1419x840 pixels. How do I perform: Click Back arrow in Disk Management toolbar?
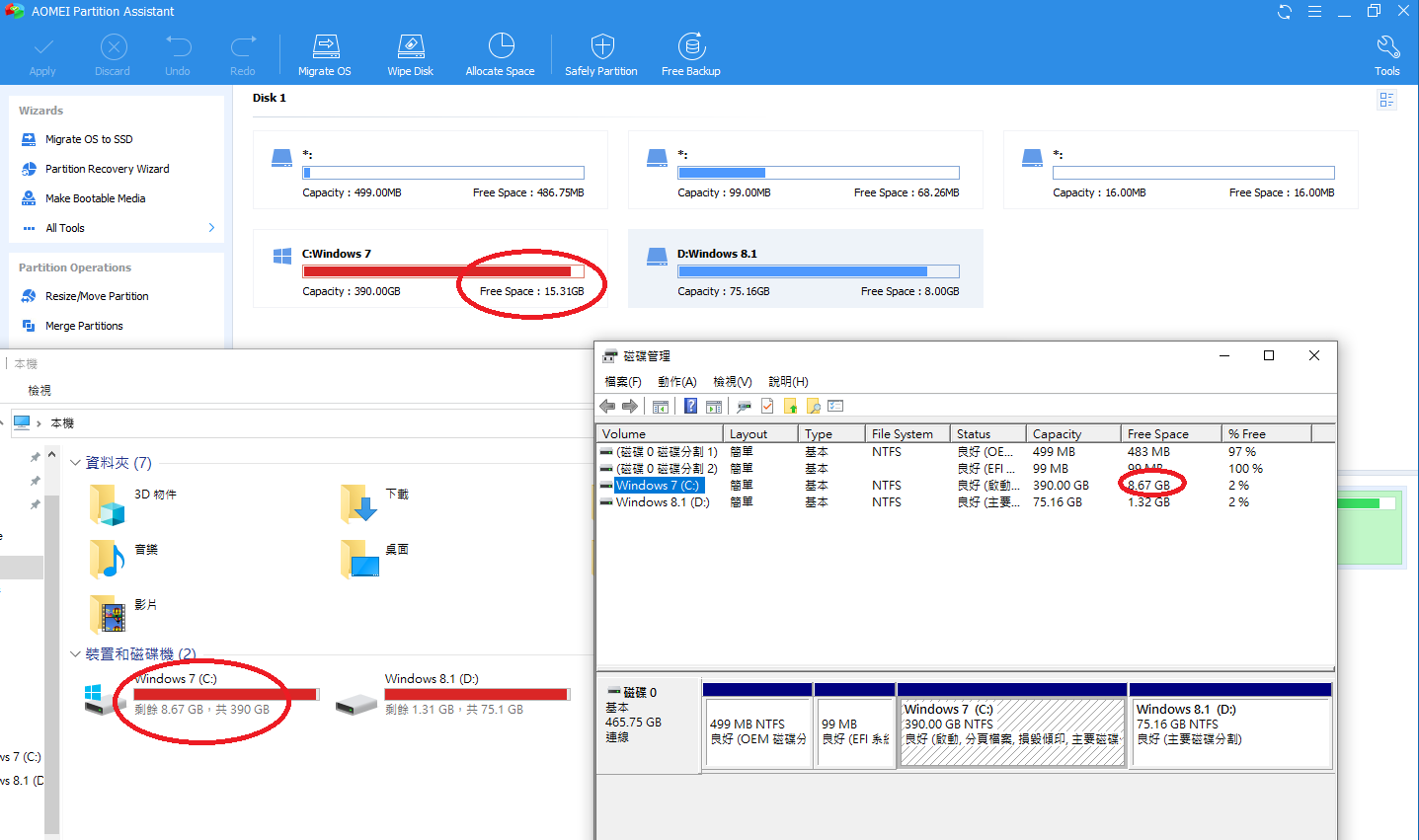(x=607, y=407)
